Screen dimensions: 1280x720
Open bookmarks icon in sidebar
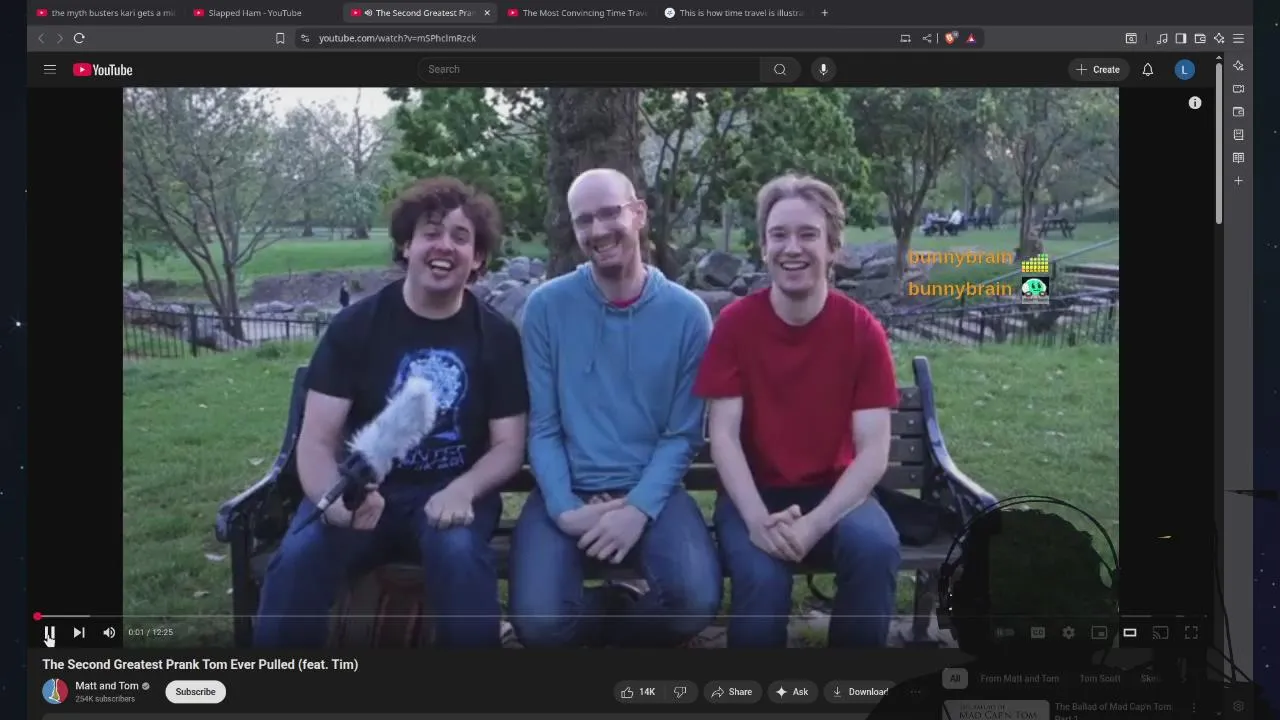[1238, 135]
